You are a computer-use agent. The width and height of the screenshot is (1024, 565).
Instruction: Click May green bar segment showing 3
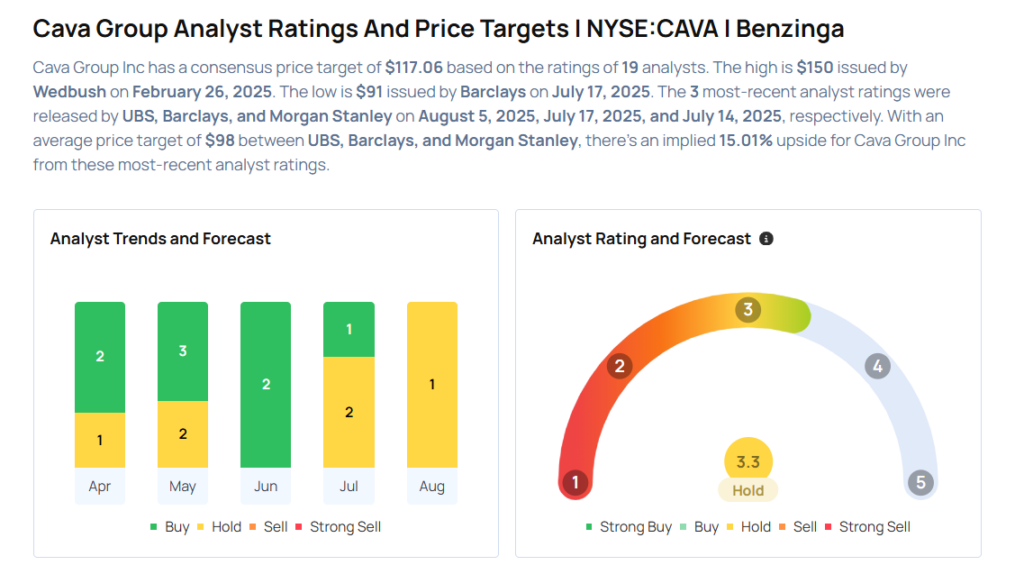click(182, 351)
